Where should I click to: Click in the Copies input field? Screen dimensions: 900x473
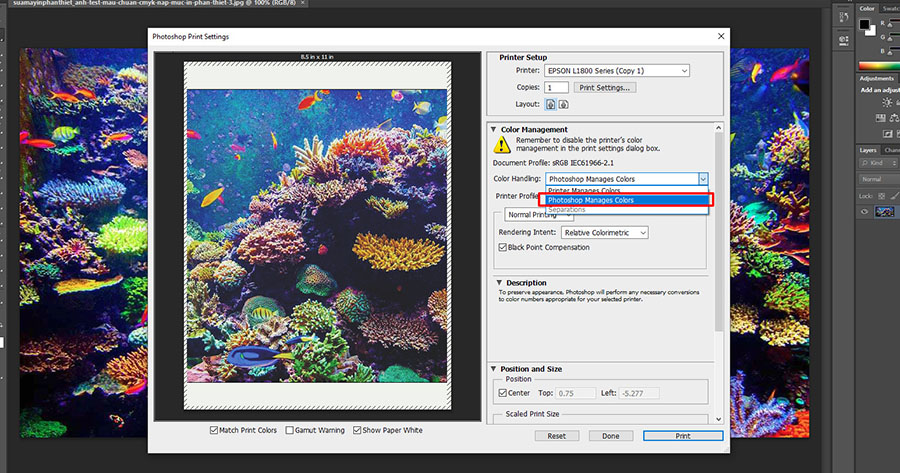556,88
